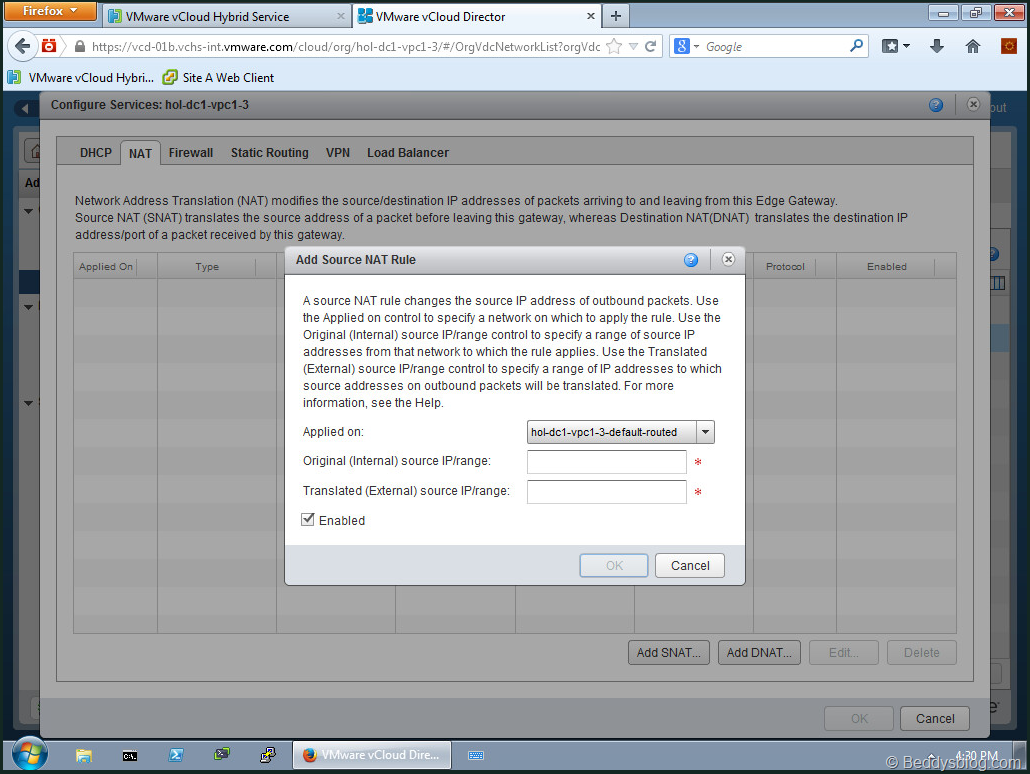Select the VMware vCloud Director browser tab
1030x774 pixels.
[476, 16]
